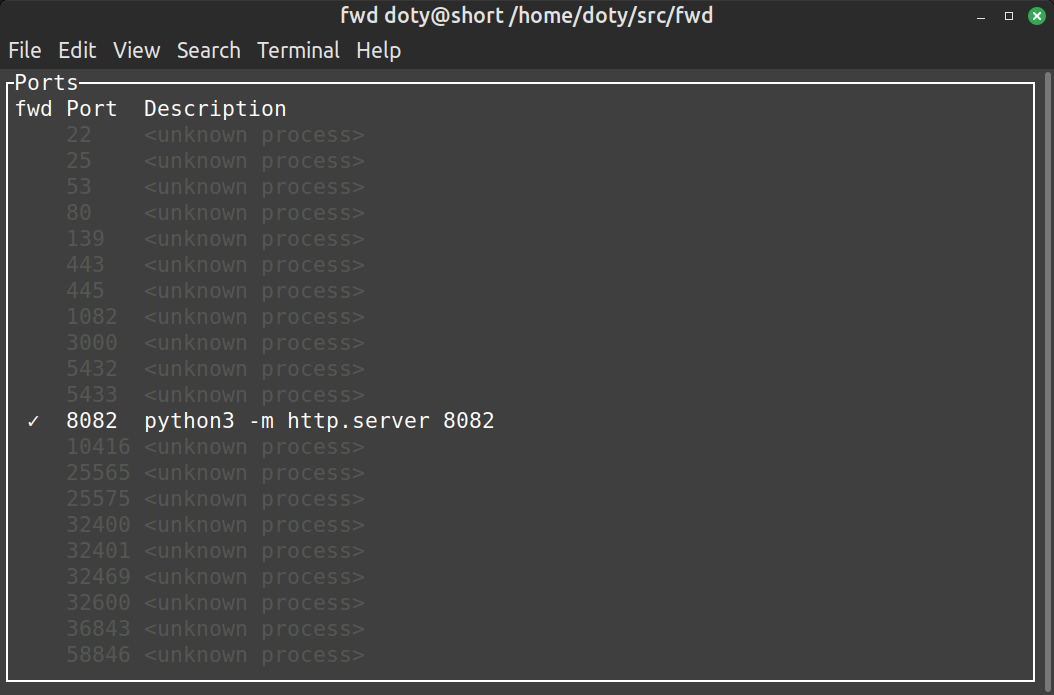Viewport: 1054px width, 695px height.
Task: Open the Help menu
Action: click(x=378, y=50)
